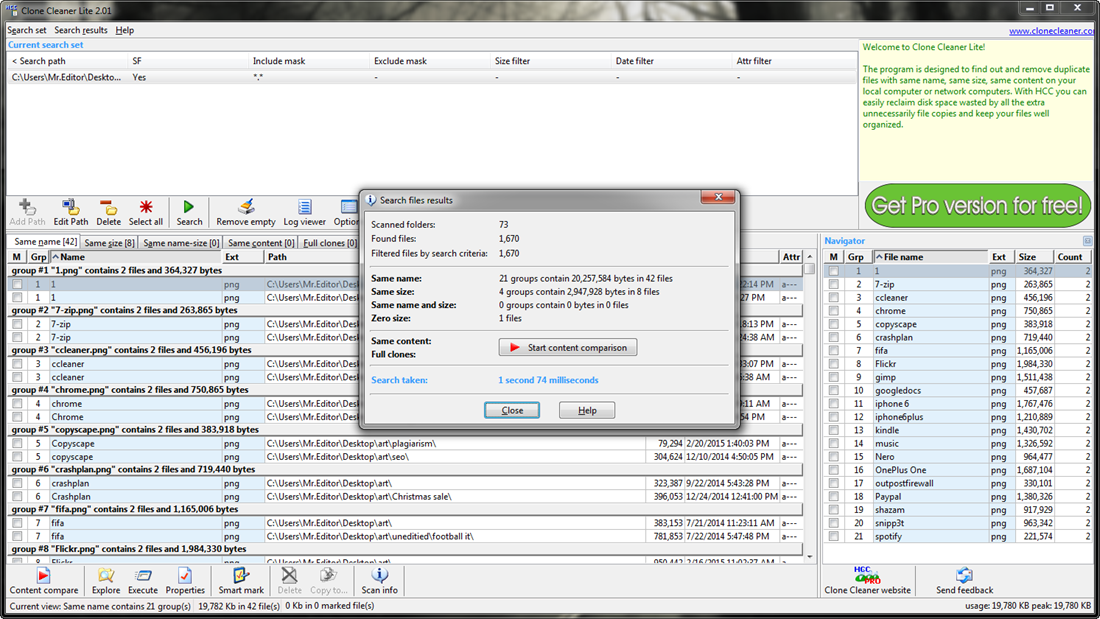Viewport: 1100px width, 619px height.
Task: Check the Navigator checkbox for spotify
Action: (833, 536)
